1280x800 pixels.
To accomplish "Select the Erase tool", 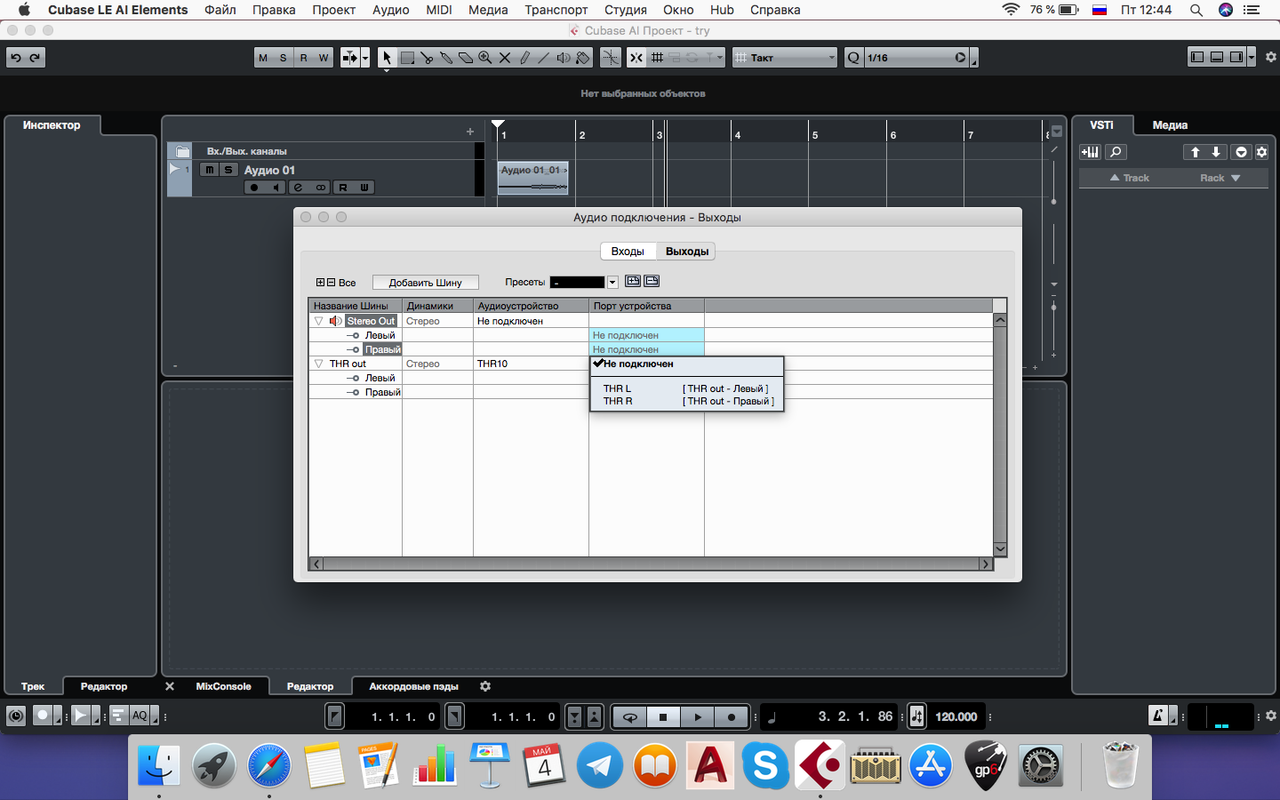I will click(465, 58).
